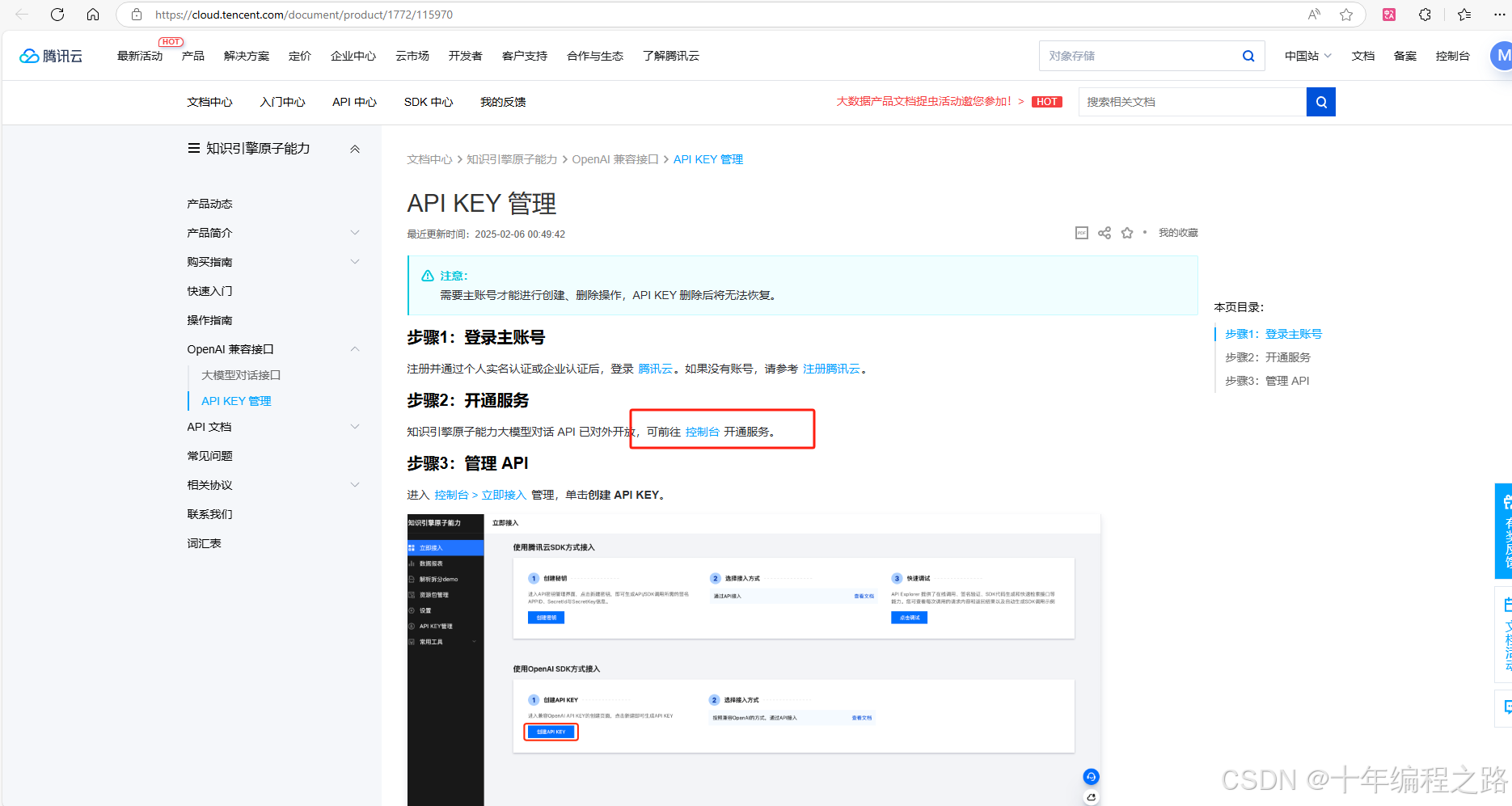This screenshot has height=806, width=1512.
Task: Open the 解决方案 top menu
Action: click(x=247, y=56)
